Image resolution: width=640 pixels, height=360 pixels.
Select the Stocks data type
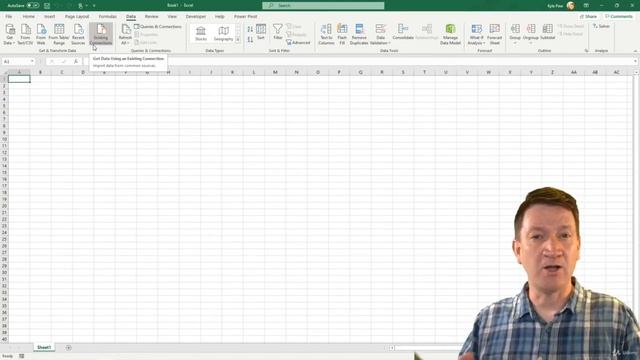(x=201, y=33)
